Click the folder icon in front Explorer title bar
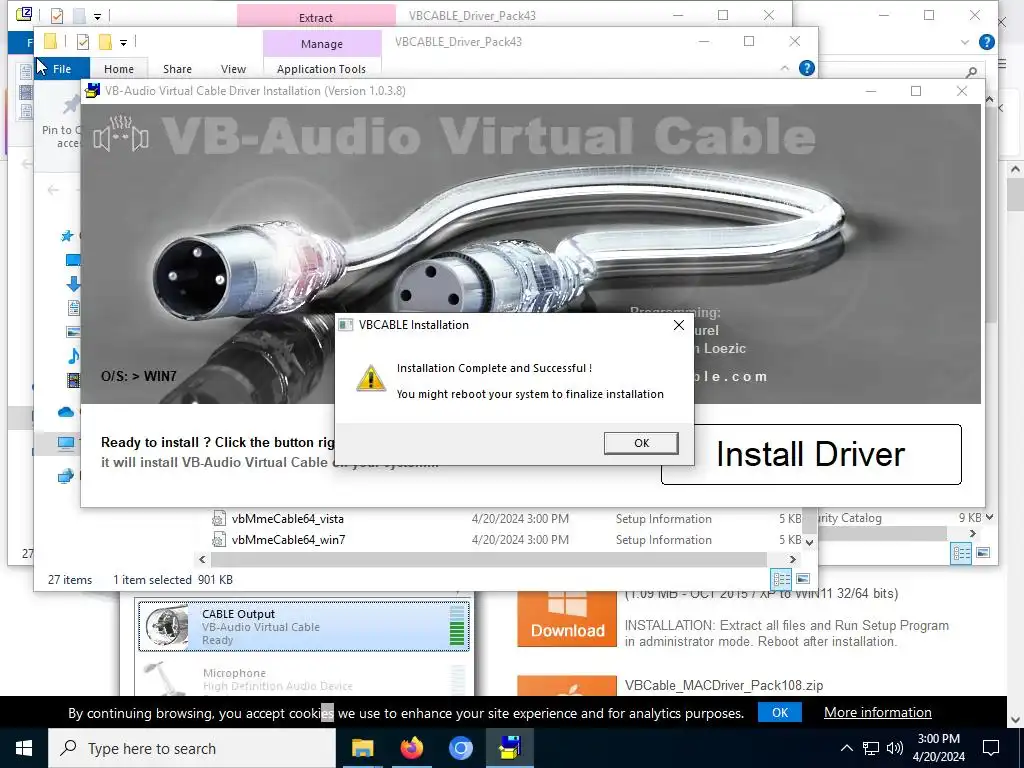The image size is (1024, 768). [x=50, y=42]
